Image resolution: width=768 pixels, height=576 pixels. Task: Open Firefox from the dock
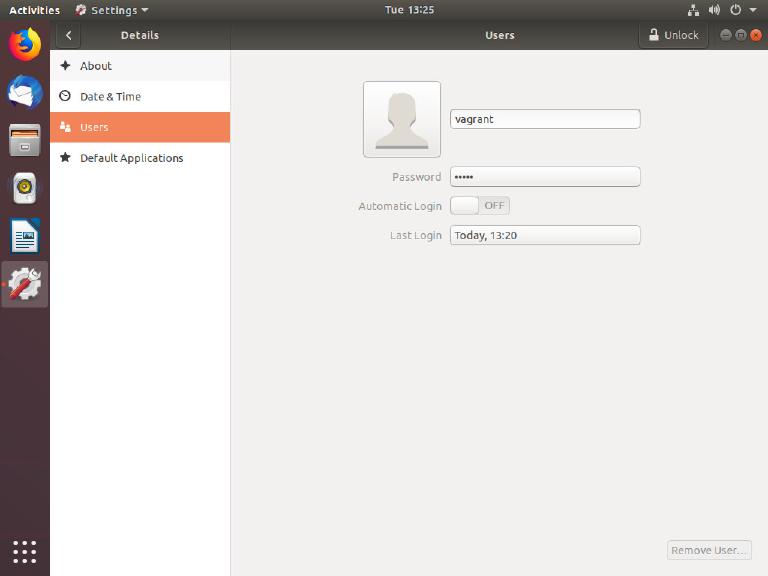25,44
